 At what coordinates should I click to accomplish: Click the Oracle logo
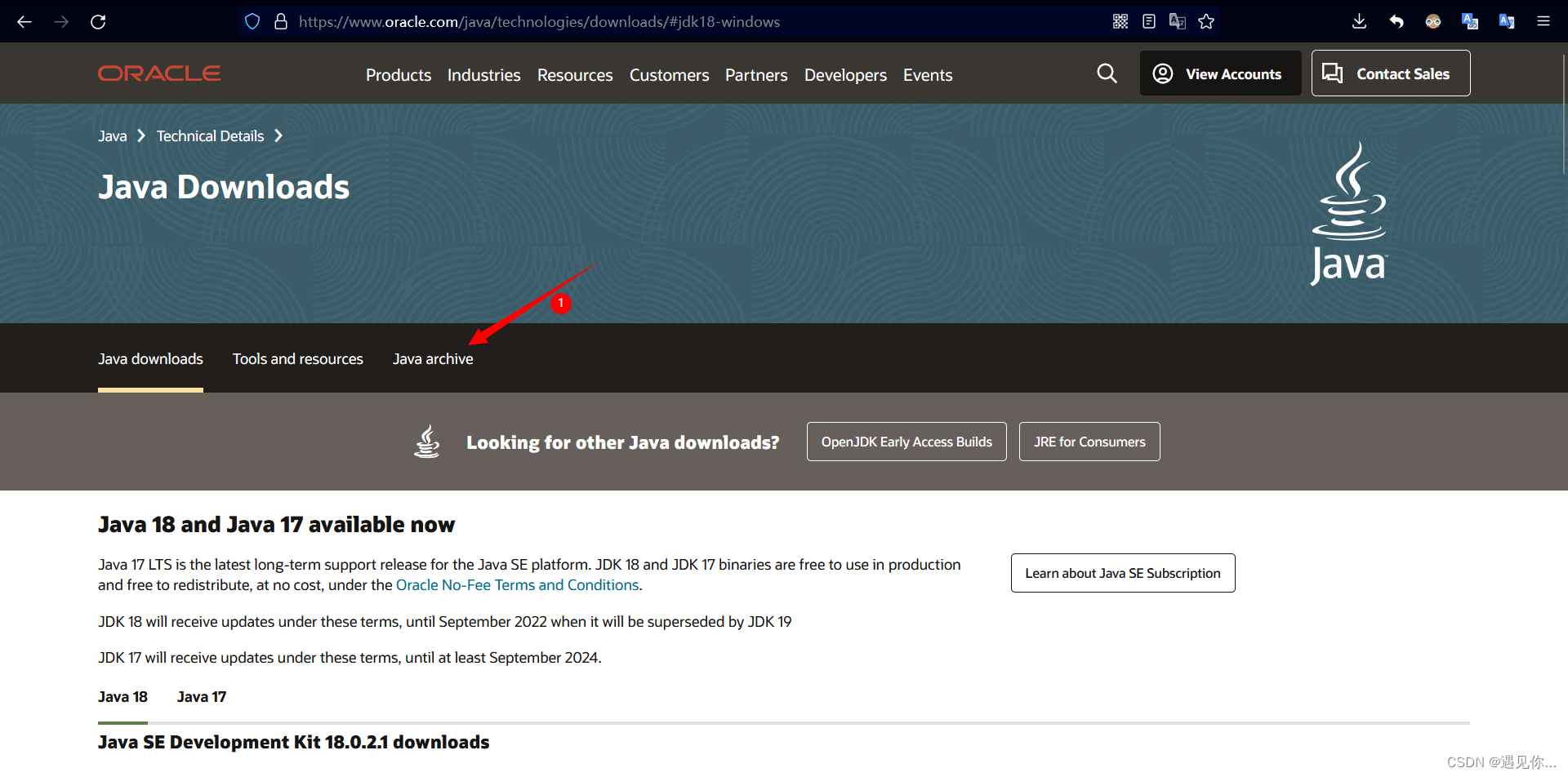(159, 73)
